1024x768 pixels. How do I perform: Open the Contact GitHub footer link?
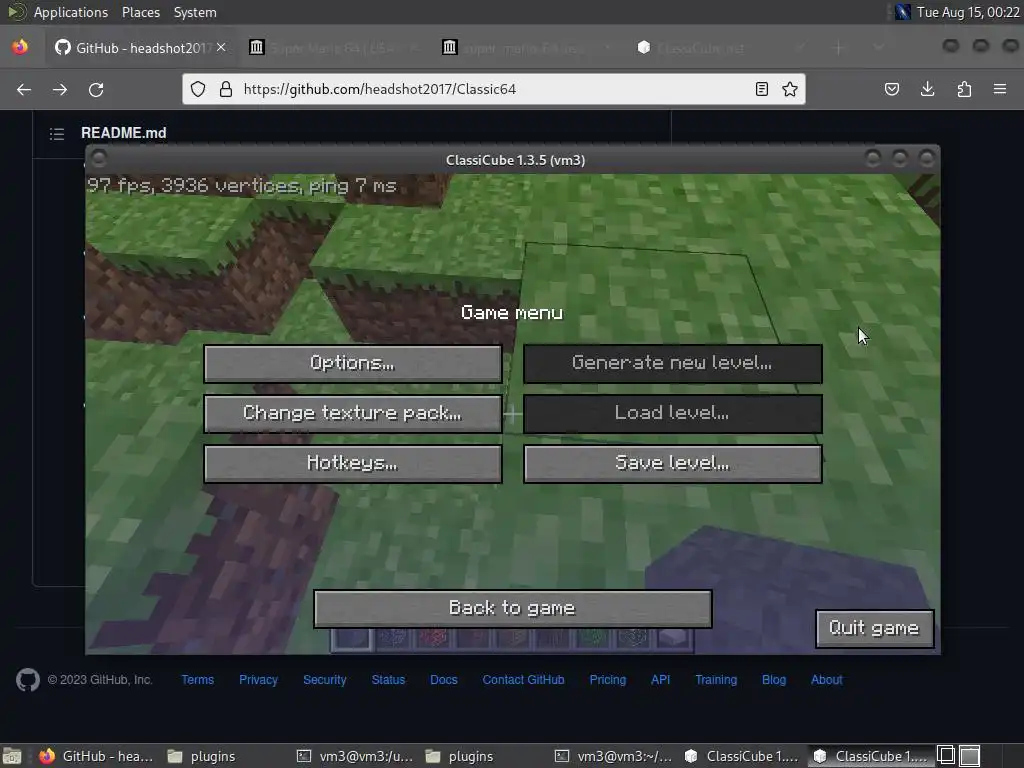(523, 680)
